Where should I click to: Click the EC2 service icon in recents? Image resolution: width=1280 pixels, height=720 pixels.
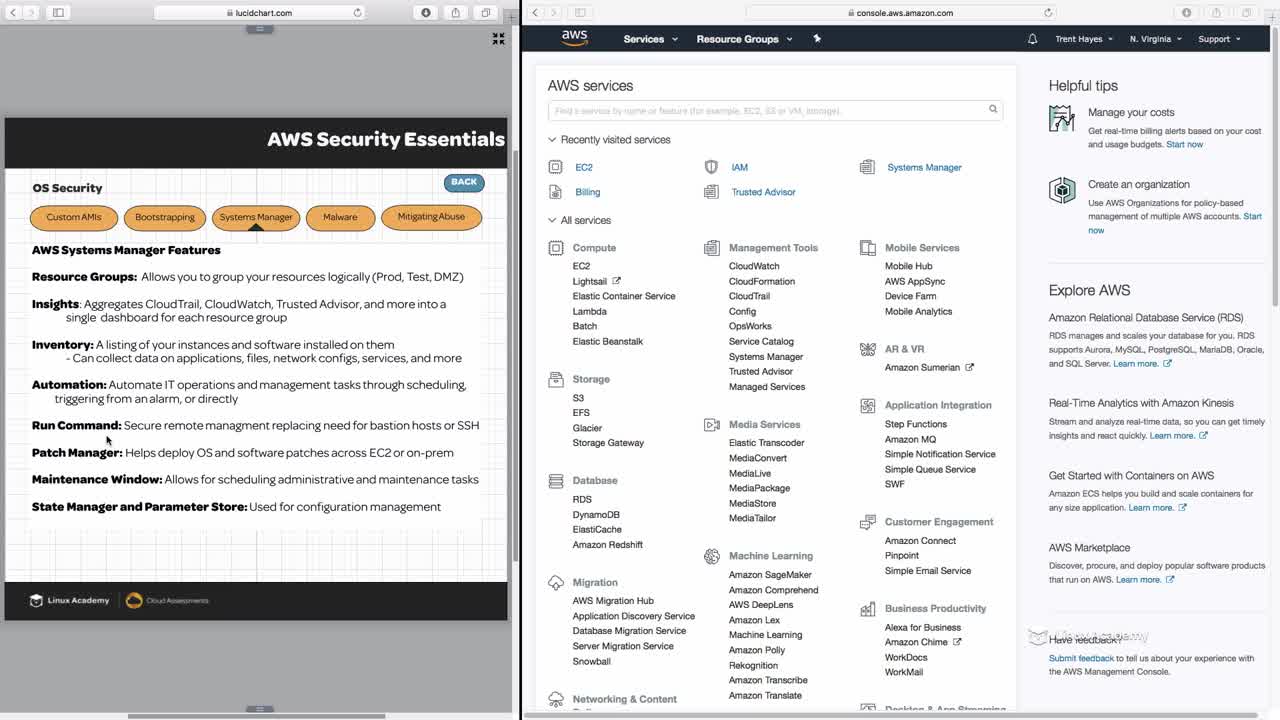(x=555, y=167)
